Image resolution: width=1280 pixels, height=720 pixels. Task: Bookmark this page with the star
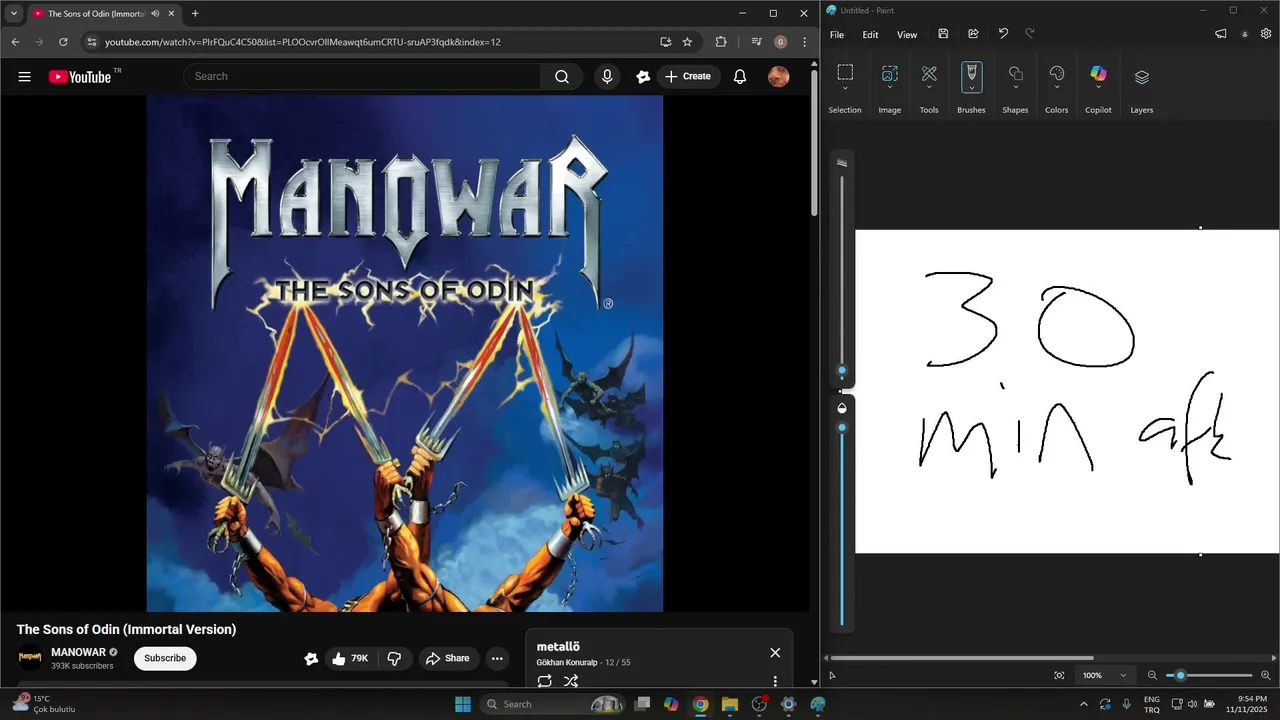[x=687, y=42]
